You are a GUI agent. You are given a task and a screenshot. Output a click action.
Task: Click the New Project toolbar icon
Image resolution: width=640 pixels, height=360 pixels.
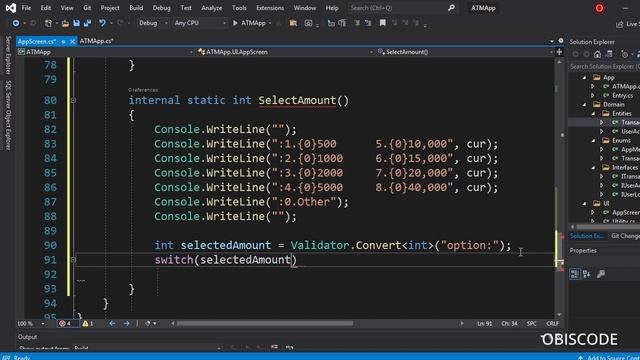(48, 23)
